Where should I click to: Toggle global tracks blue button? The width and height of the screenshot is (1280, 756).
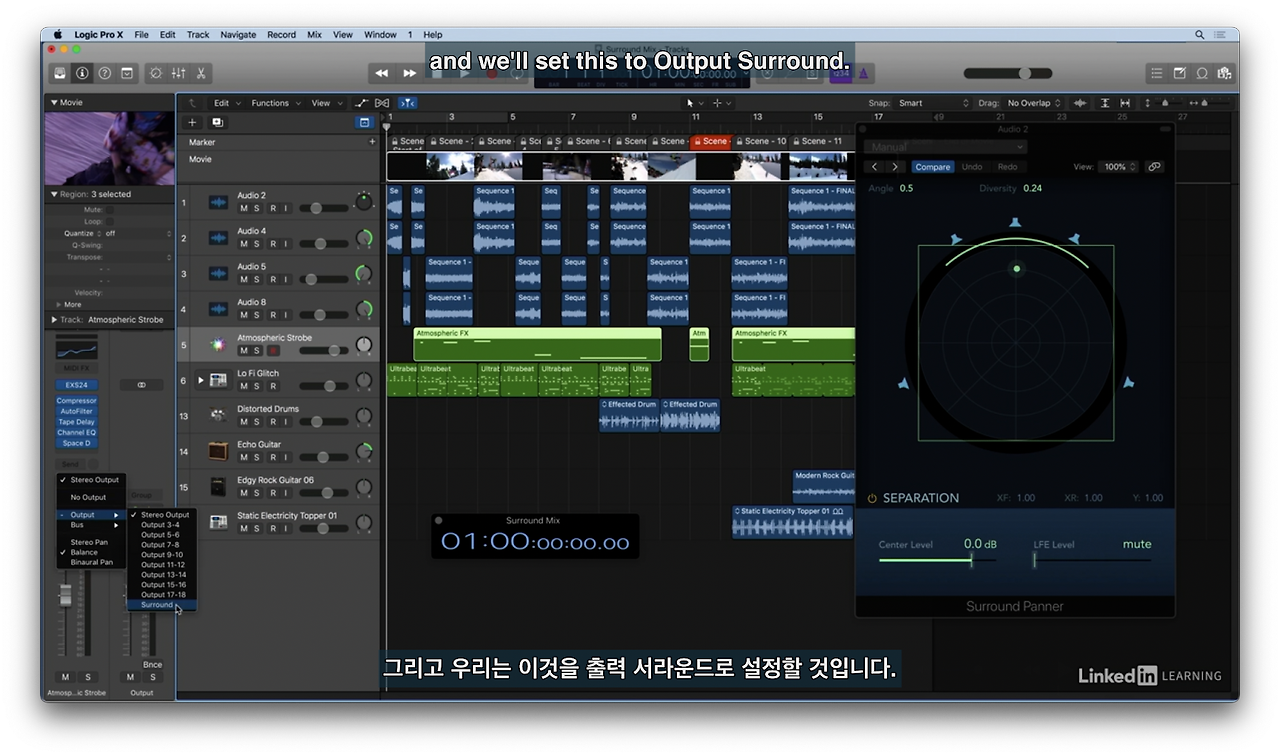pyautogui.click(x=364, y=122)
